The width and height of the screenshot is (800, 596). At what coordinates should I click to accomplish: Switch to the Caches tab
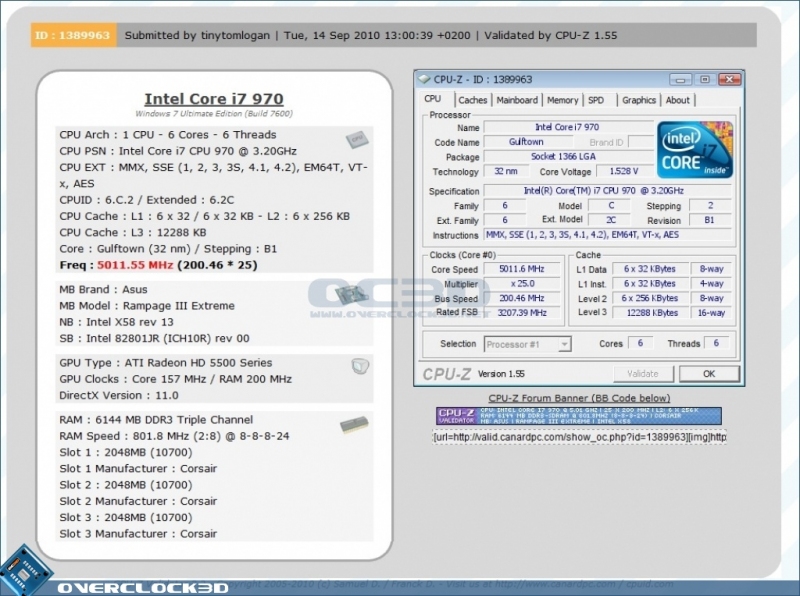[472, 100]
